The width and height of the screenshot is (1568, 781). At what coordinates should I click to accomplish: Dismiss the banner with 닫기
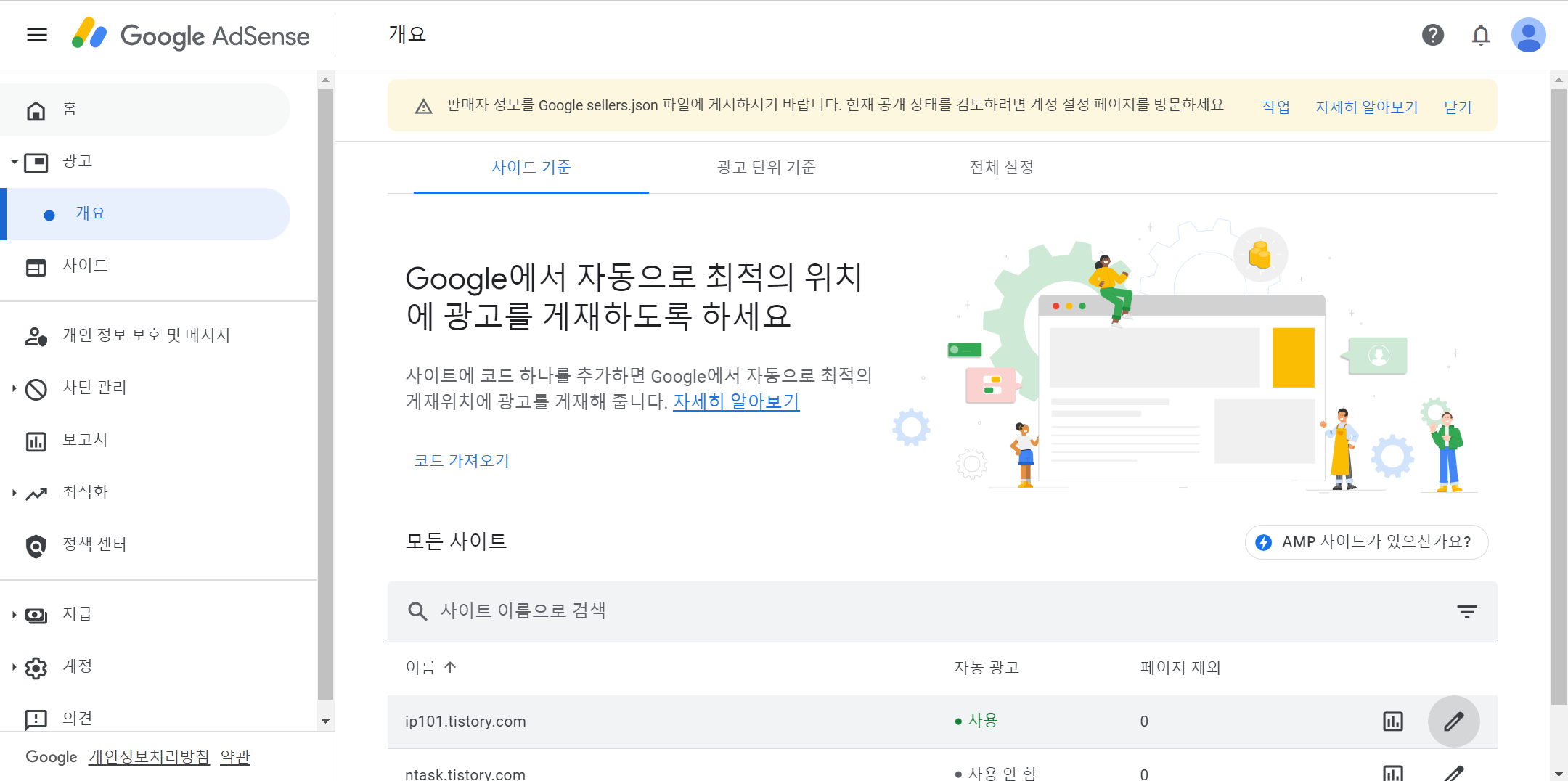(1458, 107)
